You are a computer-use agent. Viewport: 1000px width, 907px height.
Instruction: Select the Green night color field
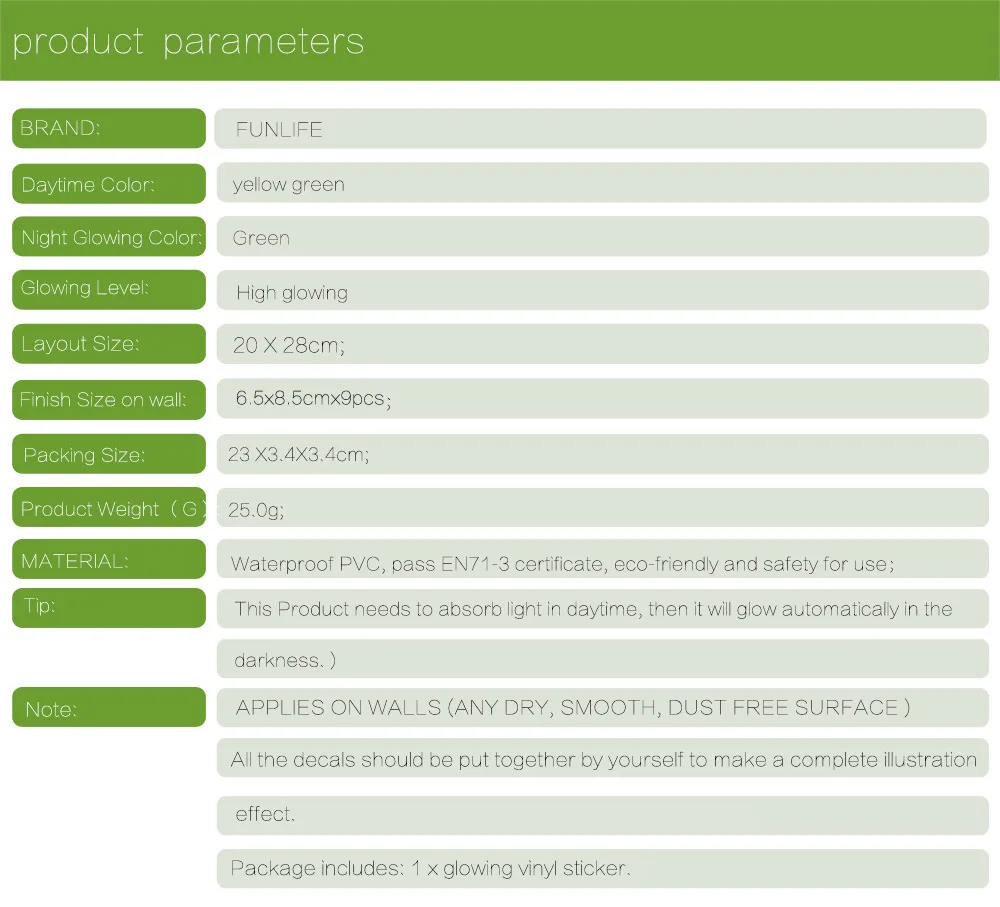(603, 237)
